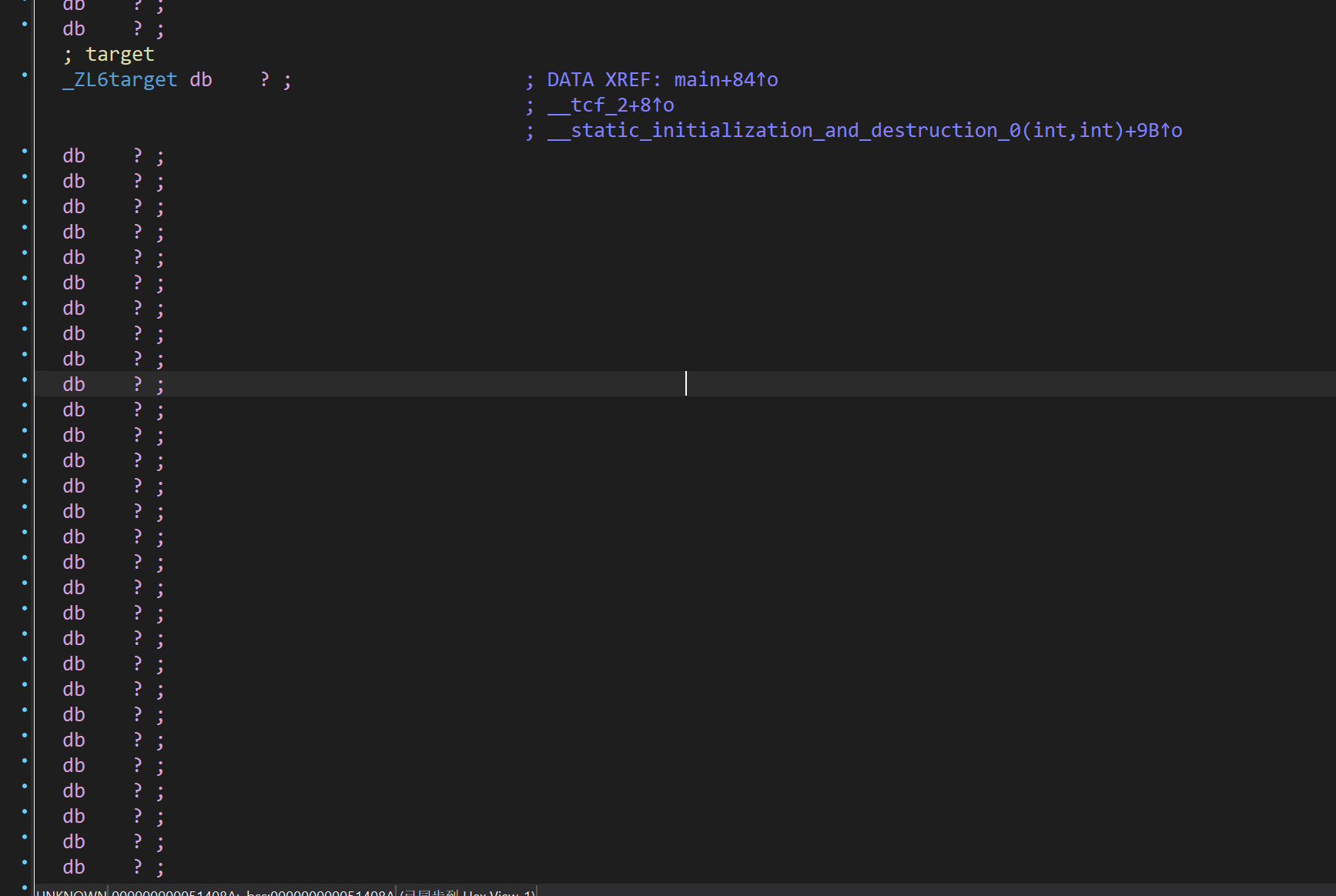Screen dimensions: 1336x896
Task: Follow the main+84 cross reference
Action: [714, 80]
